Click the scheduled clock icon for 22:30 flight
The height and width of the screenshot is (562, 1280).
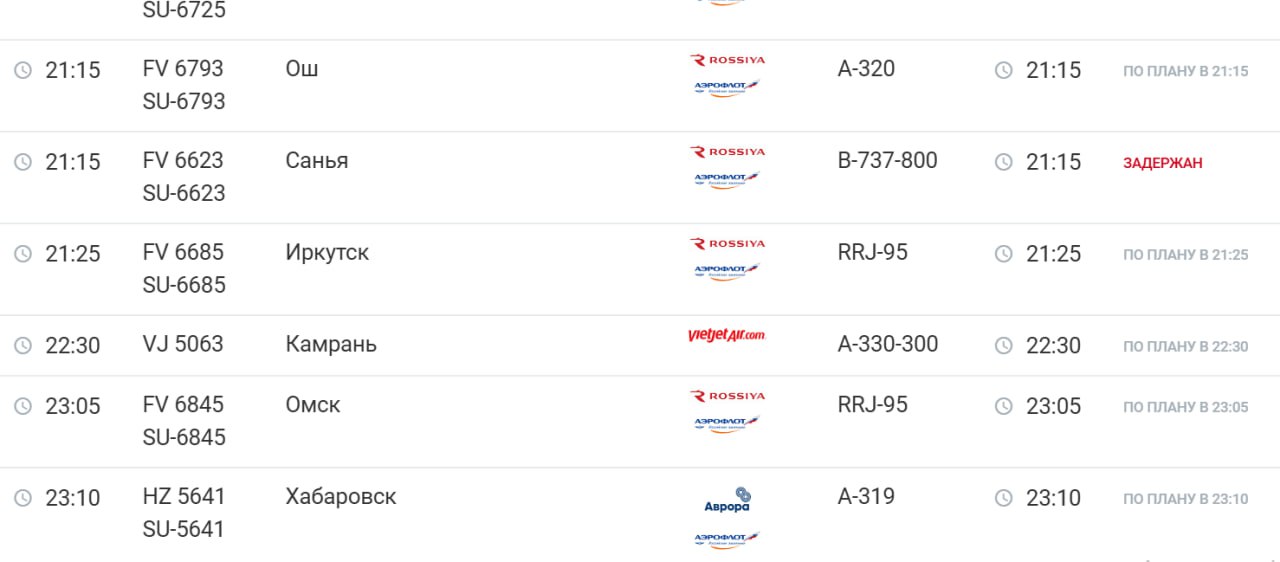tap(22, 345)
